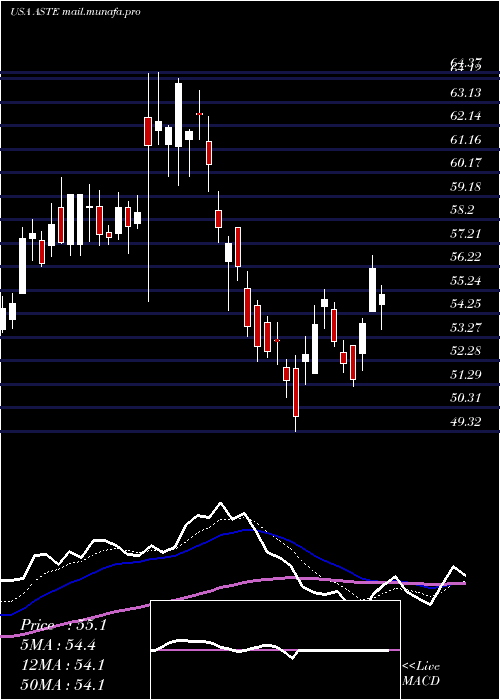Click the 55.24 price axis label
This screenshot has height=700, width=500.
point(466,281)
